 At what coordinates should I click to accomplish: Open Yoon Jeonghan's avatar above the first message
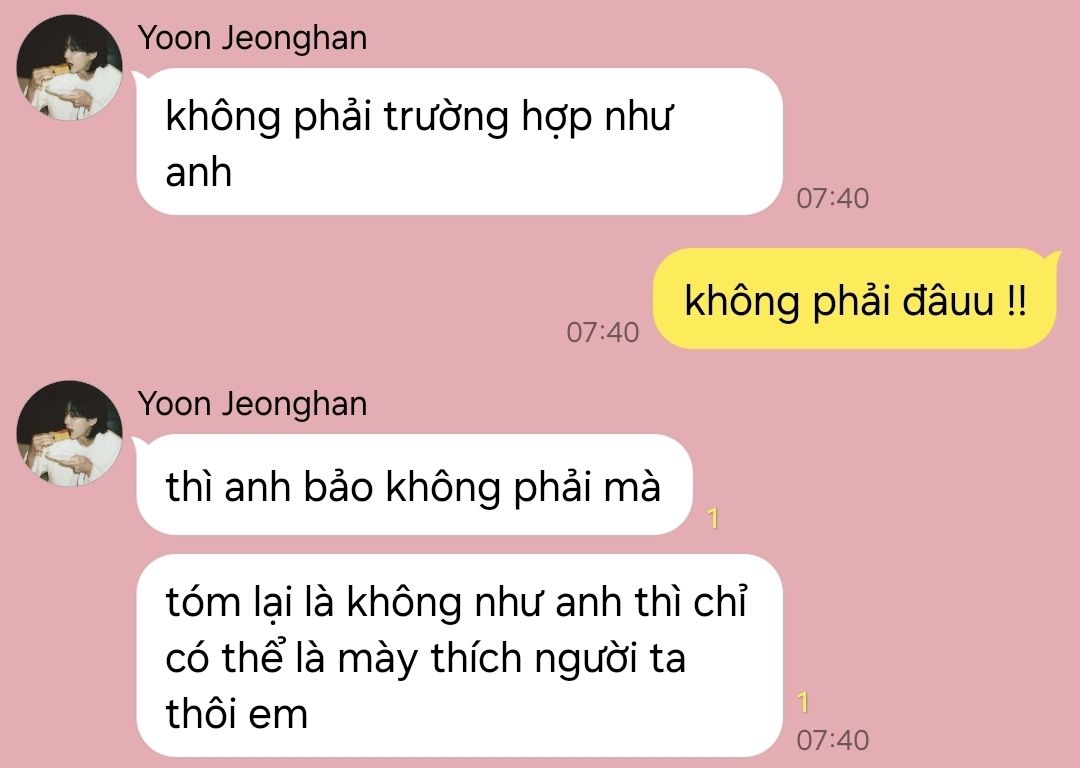pos(69,68)
